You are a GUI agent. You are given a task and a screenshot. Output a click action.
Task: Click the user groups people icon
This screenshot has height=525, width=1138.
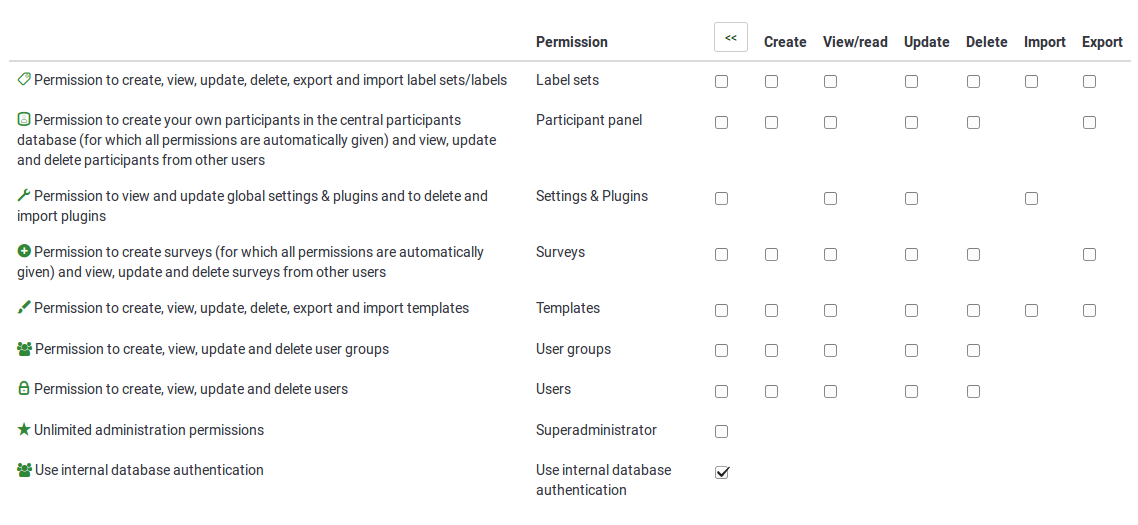pos(25,349)
